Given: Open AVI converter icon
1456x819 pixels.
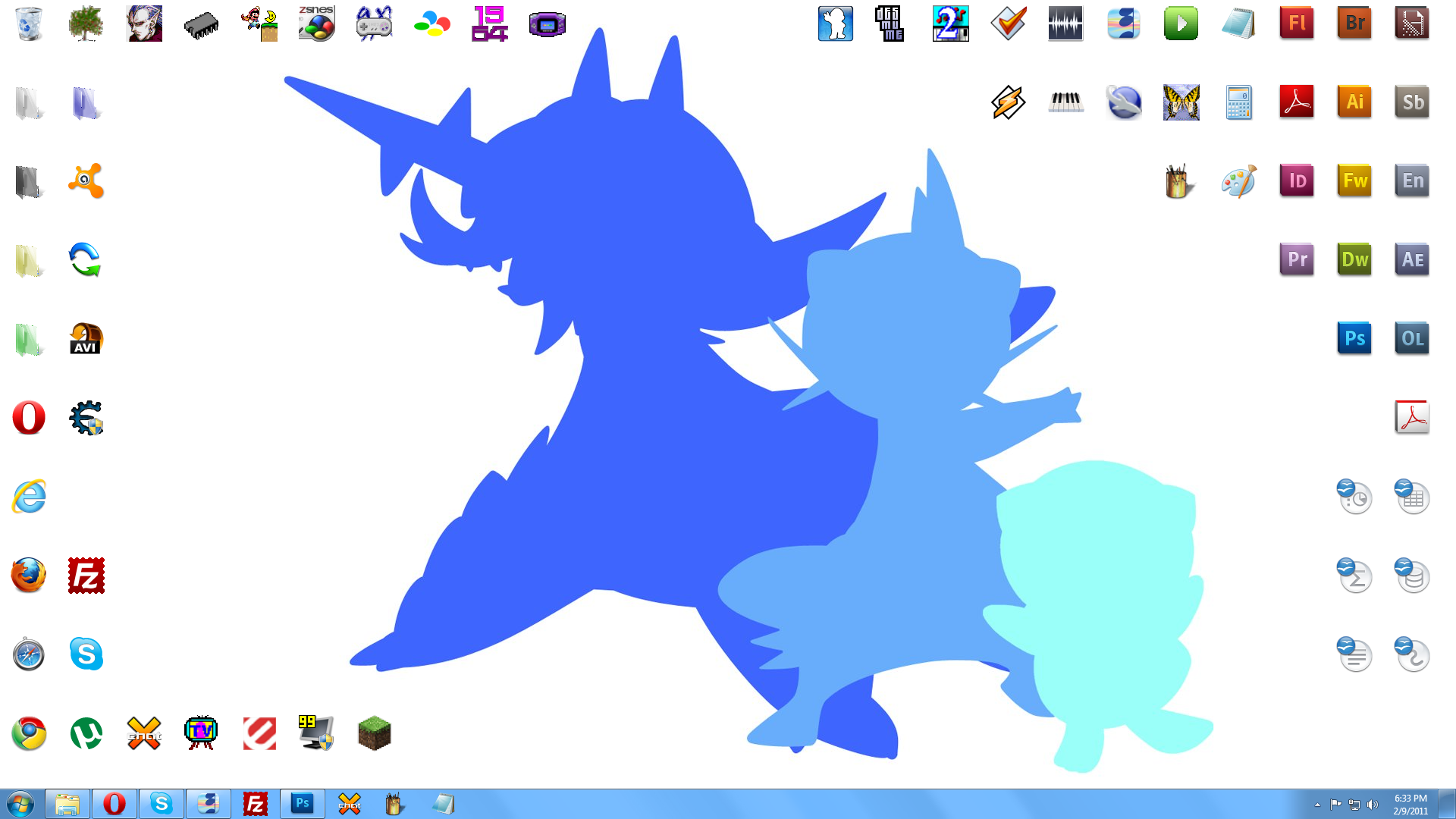Looking at the screenshot, I should [x=86, y=339].
